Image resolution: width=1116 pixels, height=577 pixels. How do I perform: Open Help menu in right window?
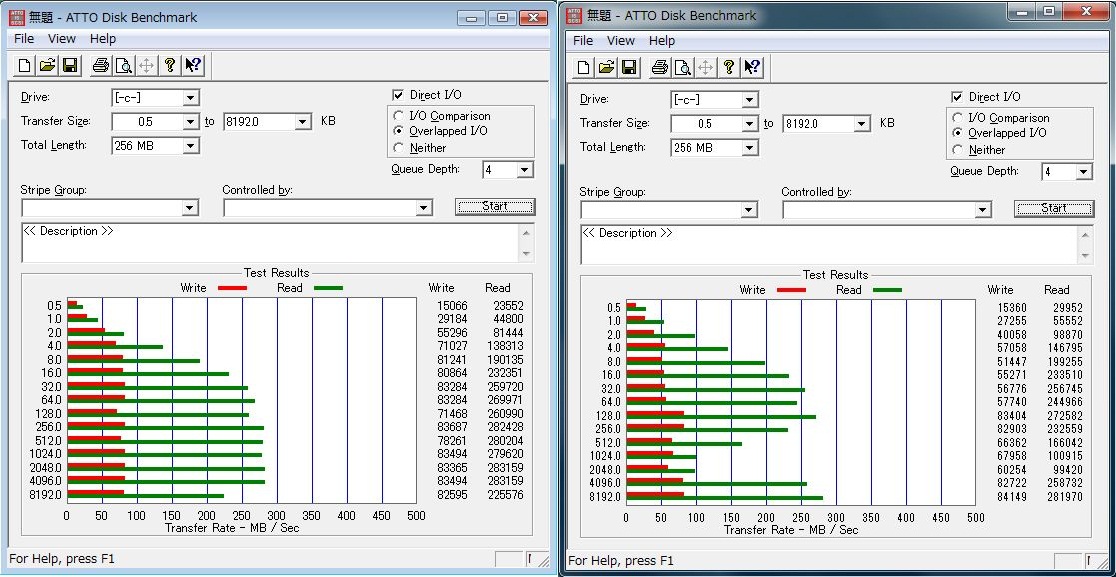(x=662, y=41)
